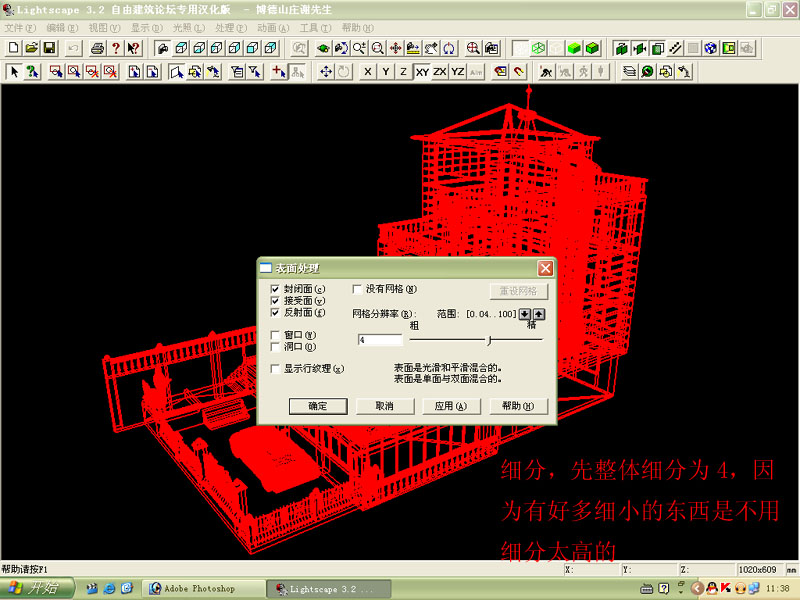This screenshot has width=800, height=600.
Task: Toggle the XY plane constraint button
Action: [x=422, y=72]
